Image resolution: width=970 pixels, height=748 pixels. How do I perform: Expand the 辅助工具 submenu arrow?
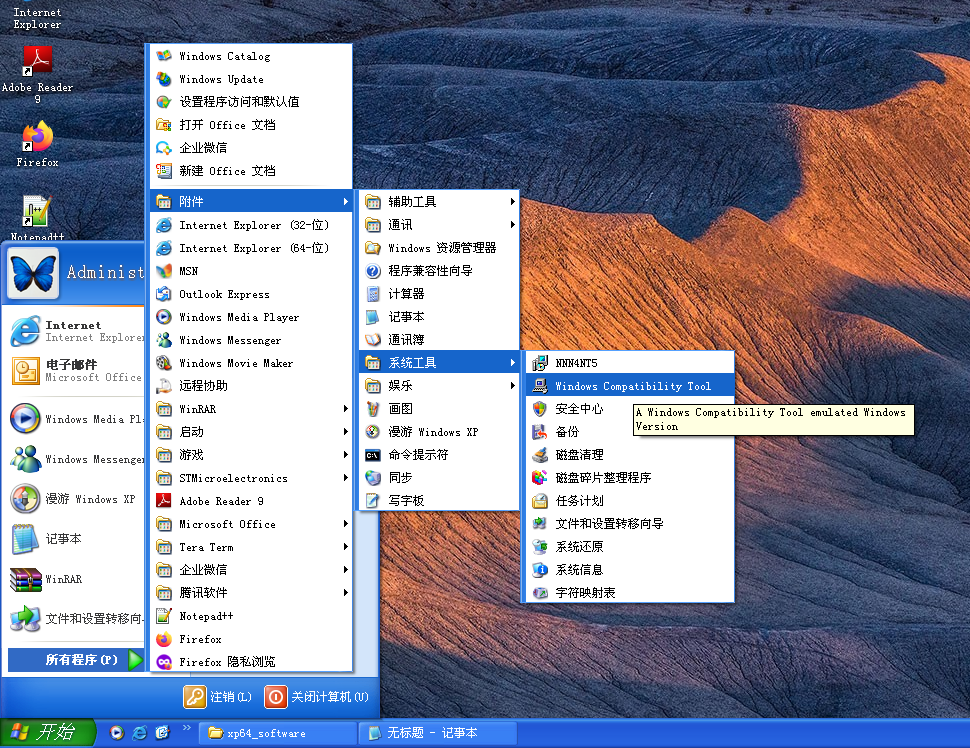[x=513, y=202]
